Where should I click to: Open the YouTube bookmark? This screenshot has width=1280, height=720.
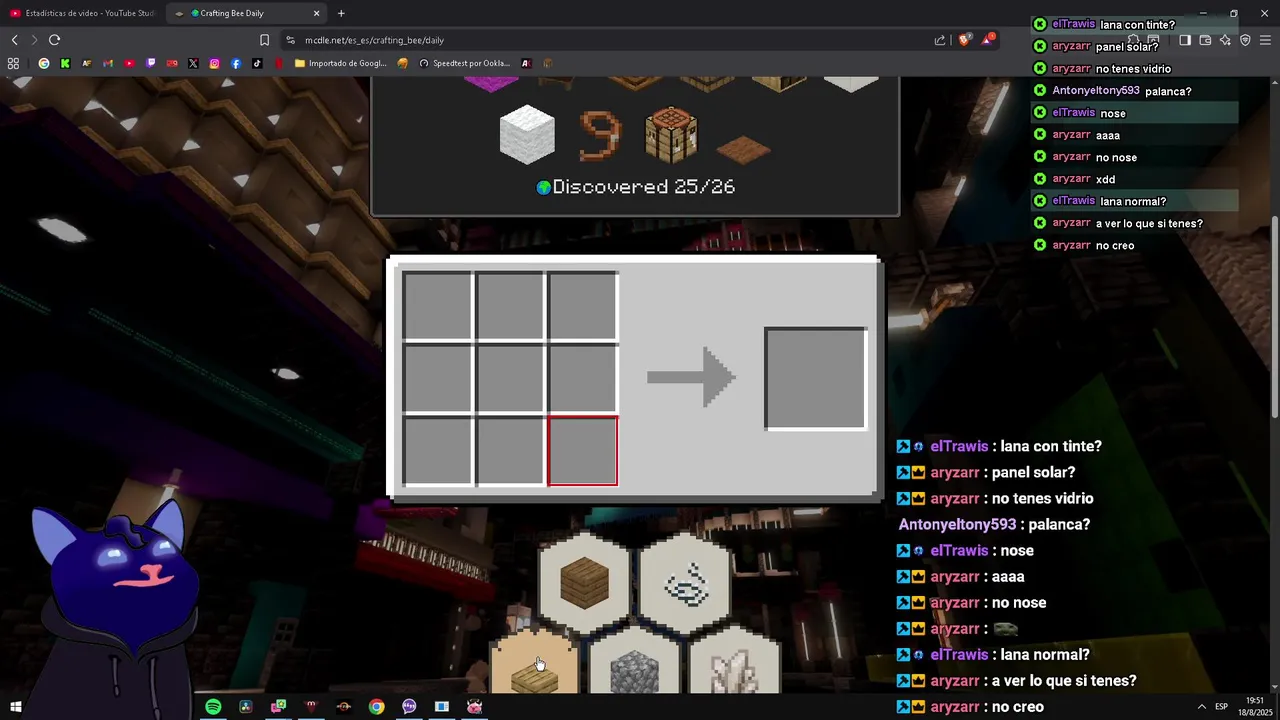pos(129,63)
